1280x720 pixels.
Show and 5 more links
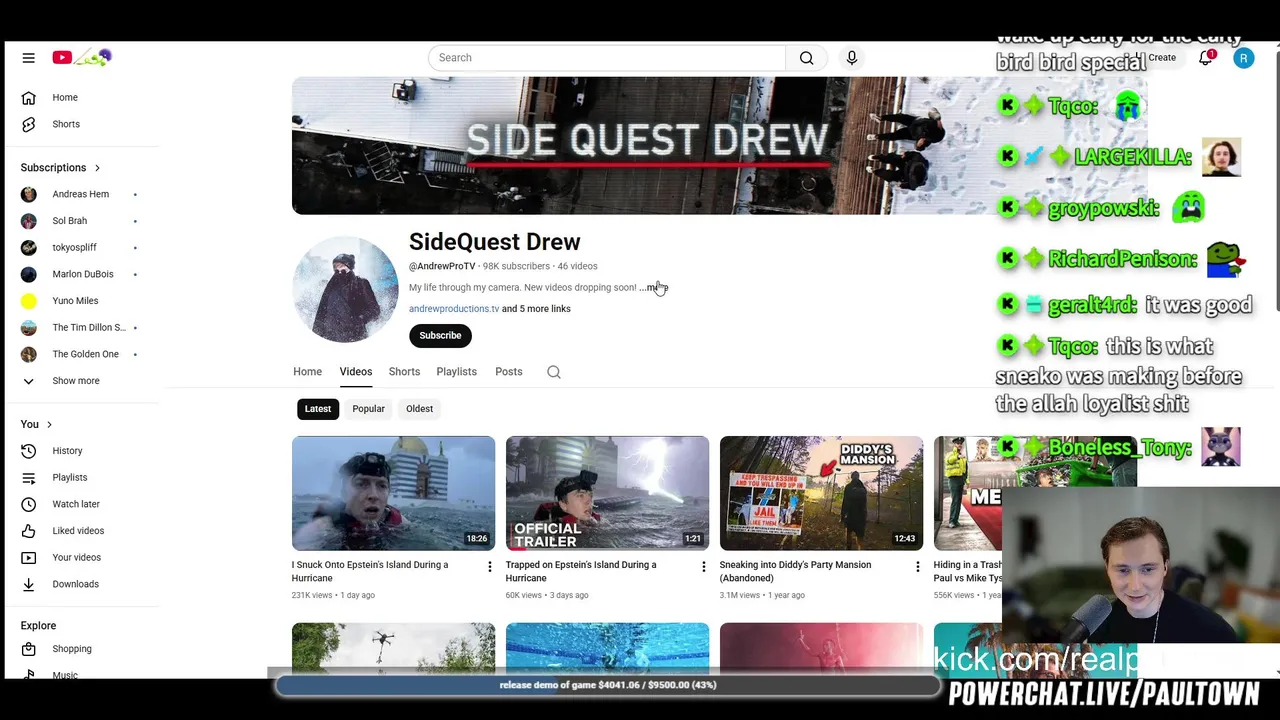pyautogui.click(x=536, y=309)
